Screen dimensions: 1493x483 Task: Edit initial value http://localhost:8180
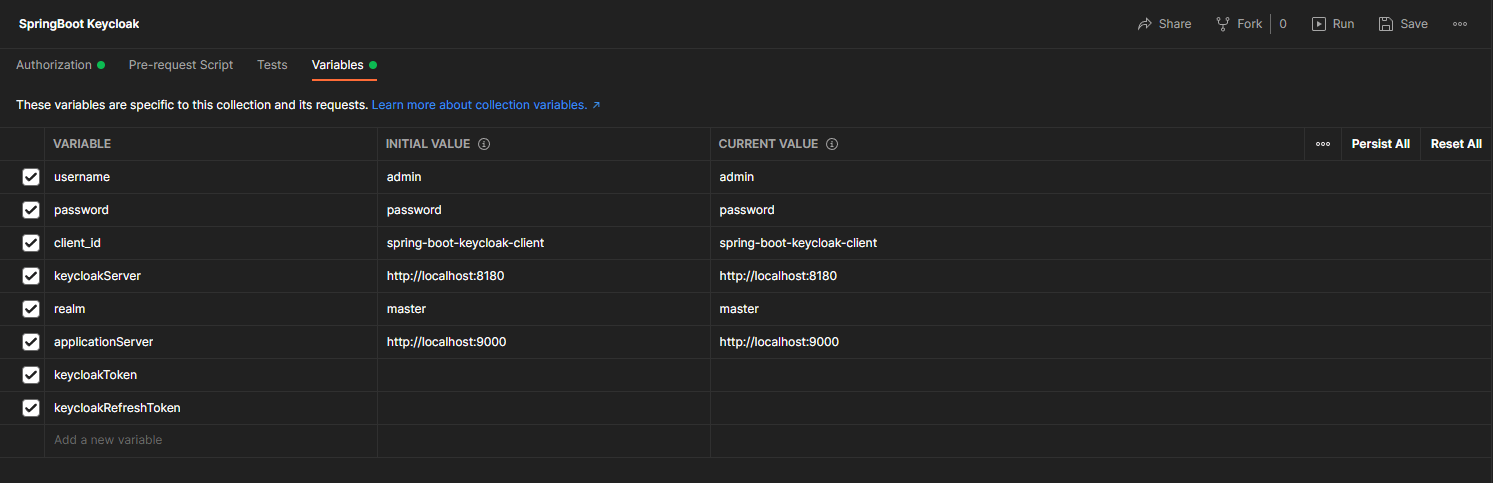544,276
